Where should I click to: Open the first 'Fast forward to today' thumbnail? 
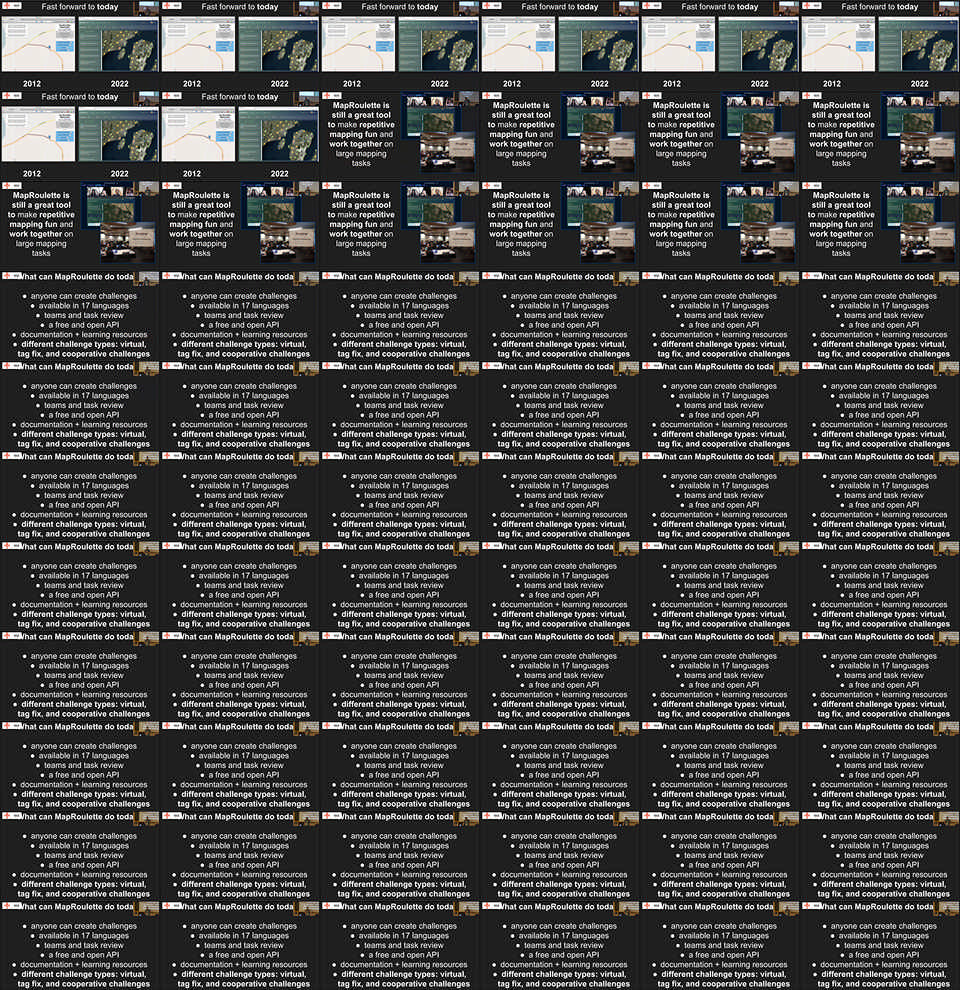(x=80, y=45)
